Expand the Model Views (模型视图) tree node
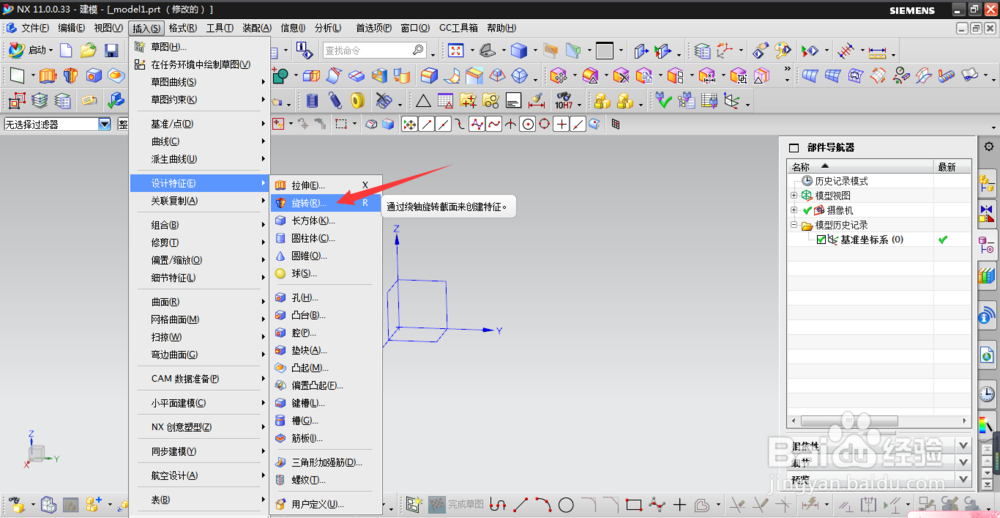 (x=794, y=195)
